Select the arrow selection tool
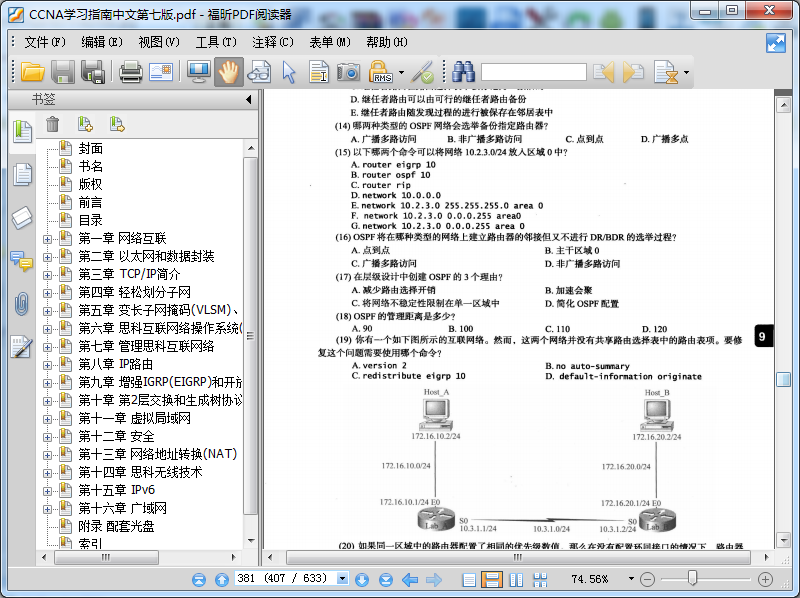 (289, 72)
